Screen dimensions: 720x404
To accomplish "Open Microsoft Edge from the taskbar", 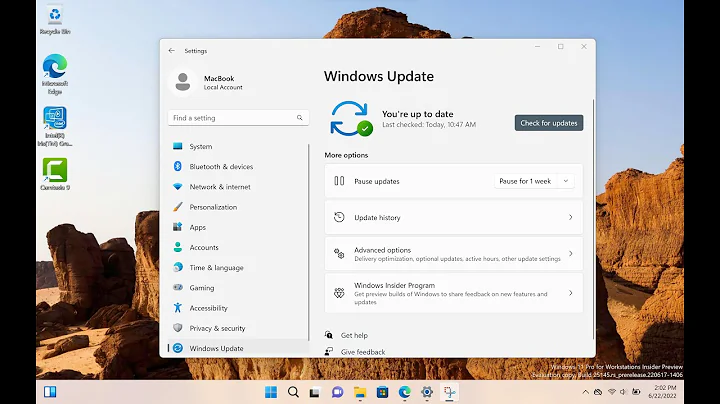I will 405,392.
